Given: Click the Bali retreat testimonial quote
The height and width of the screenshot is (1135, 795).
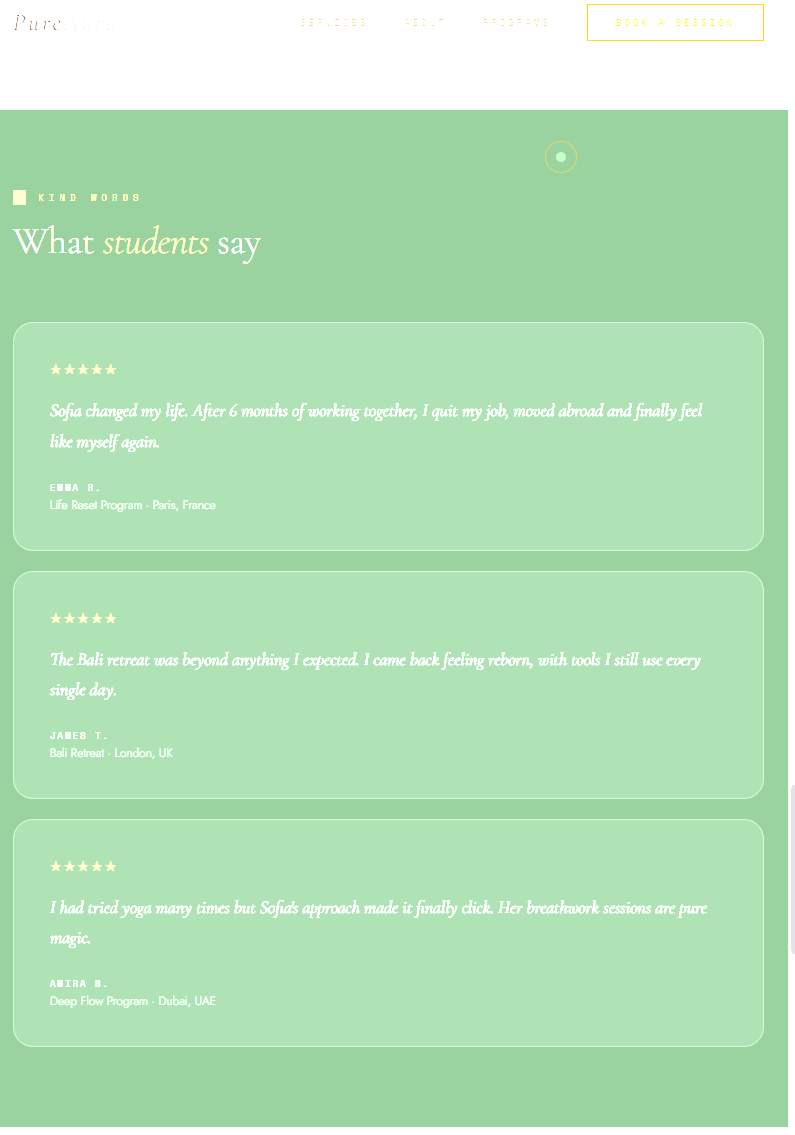Looking at the screenshot, I should pyautogui.click(x=375, y=675).
